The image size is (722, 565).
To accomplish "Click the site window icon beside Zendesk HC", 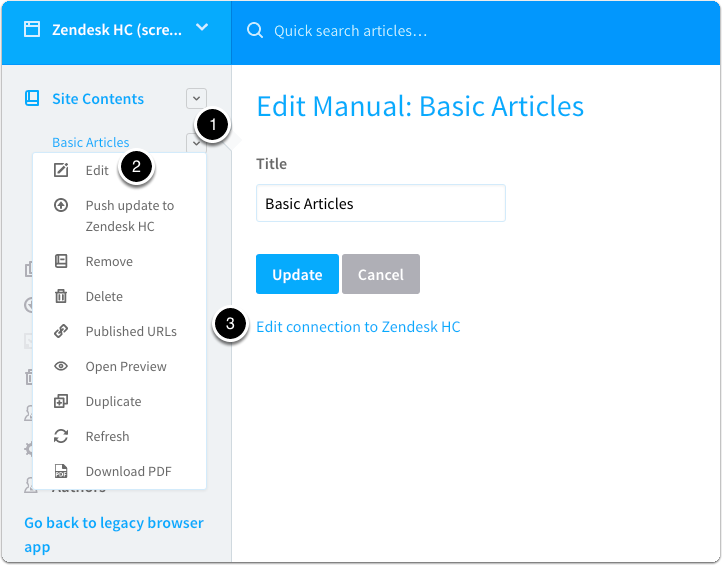I will pos(32,29).
